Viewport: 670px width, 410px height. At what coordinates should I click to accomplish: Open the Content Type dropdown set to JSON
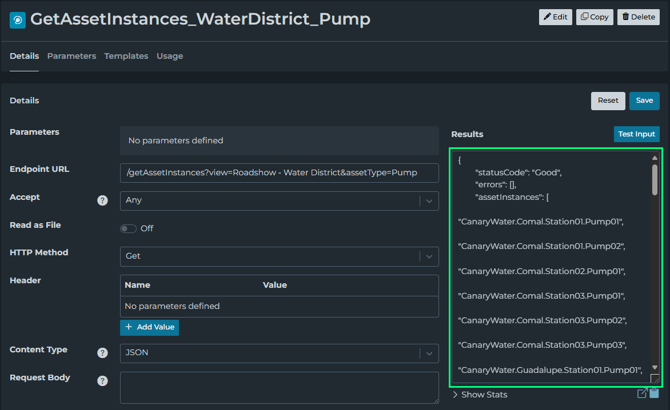[x=279, y=353]
